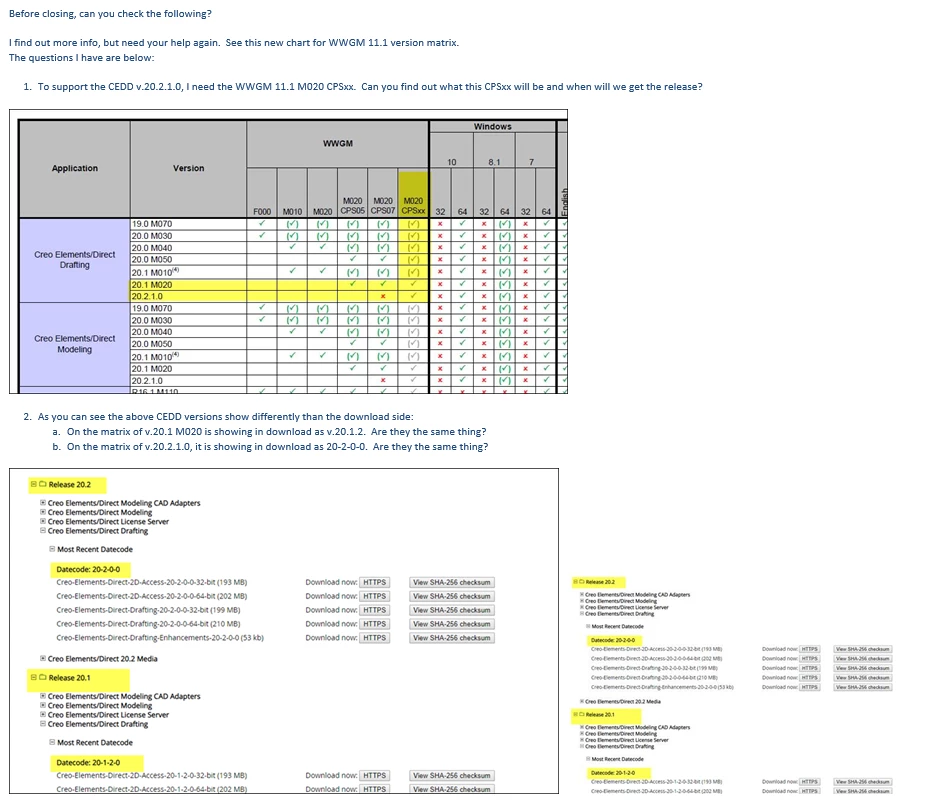View SHA-256 checksum for Drafting-Enhancements-20-2-0-0, large list
This screenshot has width=941, height=807.
point(452,638)
